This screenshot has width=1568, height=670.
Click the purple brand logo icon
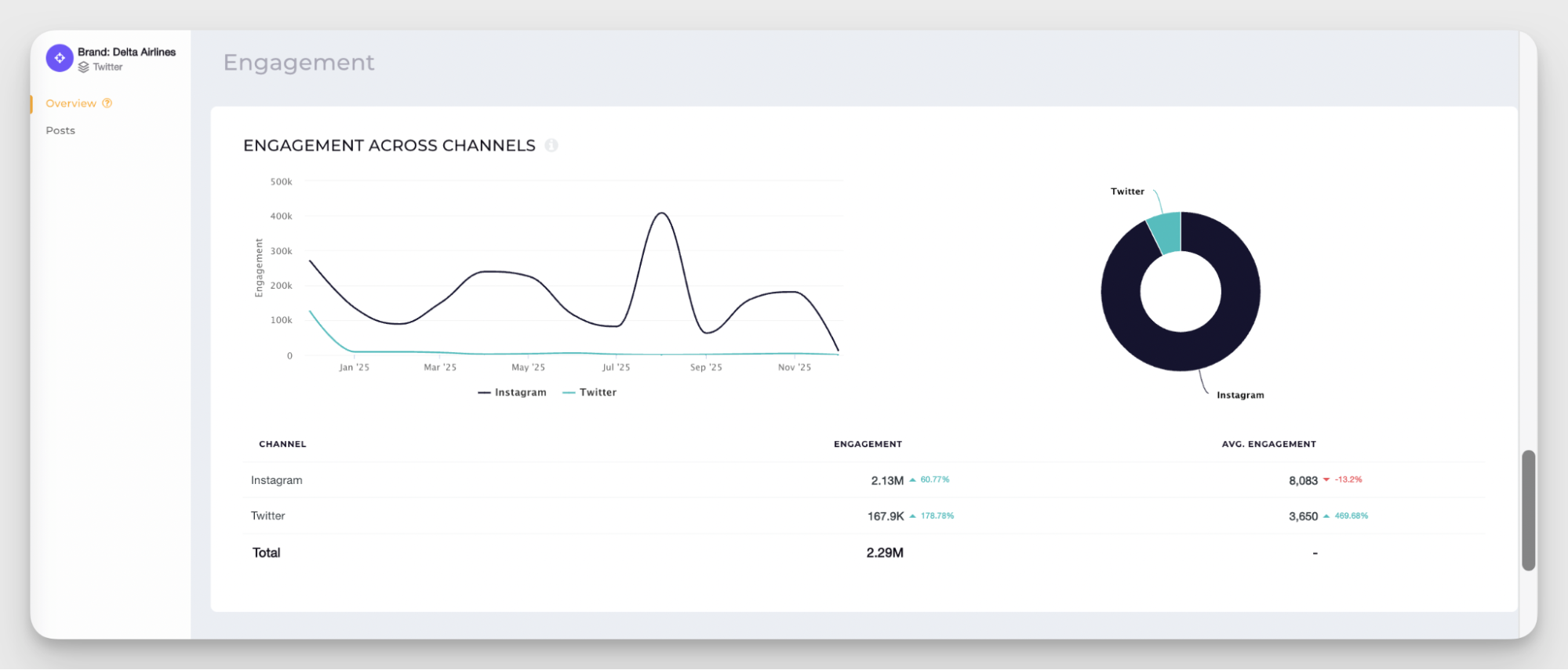tap(60, 58)
